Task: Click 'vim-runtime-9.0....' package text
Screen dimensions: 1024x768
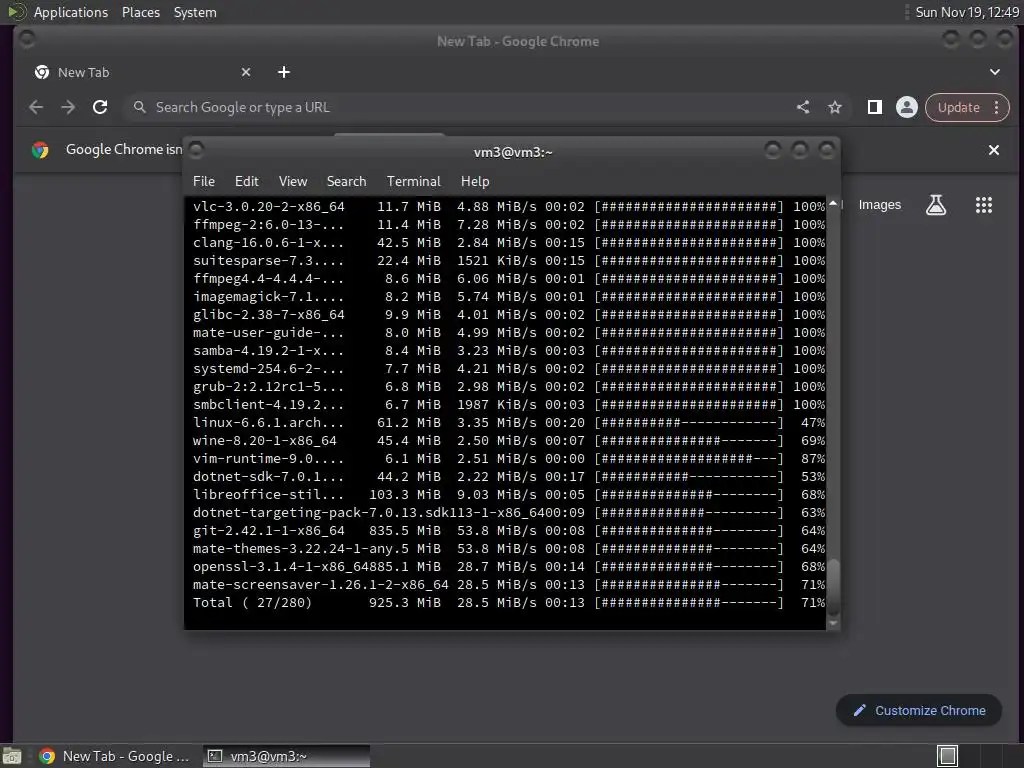Action: point(268,458)
